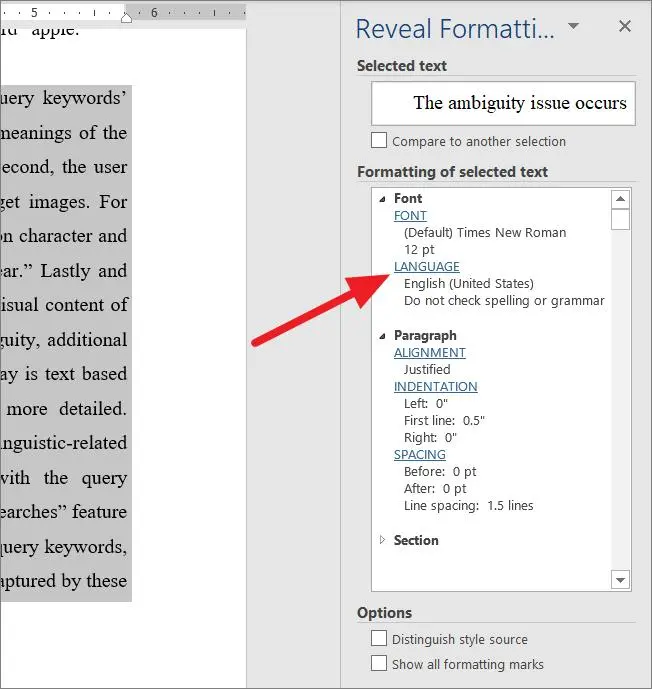Click "Line spacing: 1.5 lines" text

click(x=468, y=506)
